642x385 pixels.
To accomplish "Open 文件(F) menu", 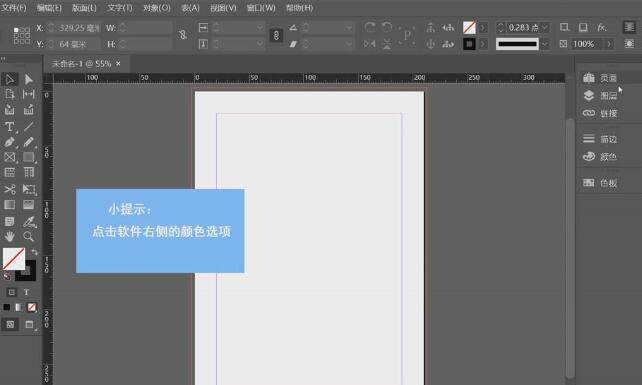I will point(14,8).
